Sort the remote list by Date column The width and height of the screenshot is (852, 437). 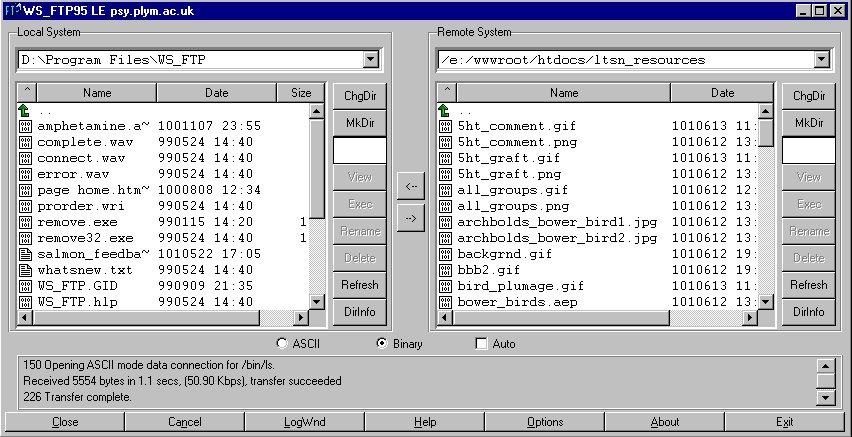point(723,93)
